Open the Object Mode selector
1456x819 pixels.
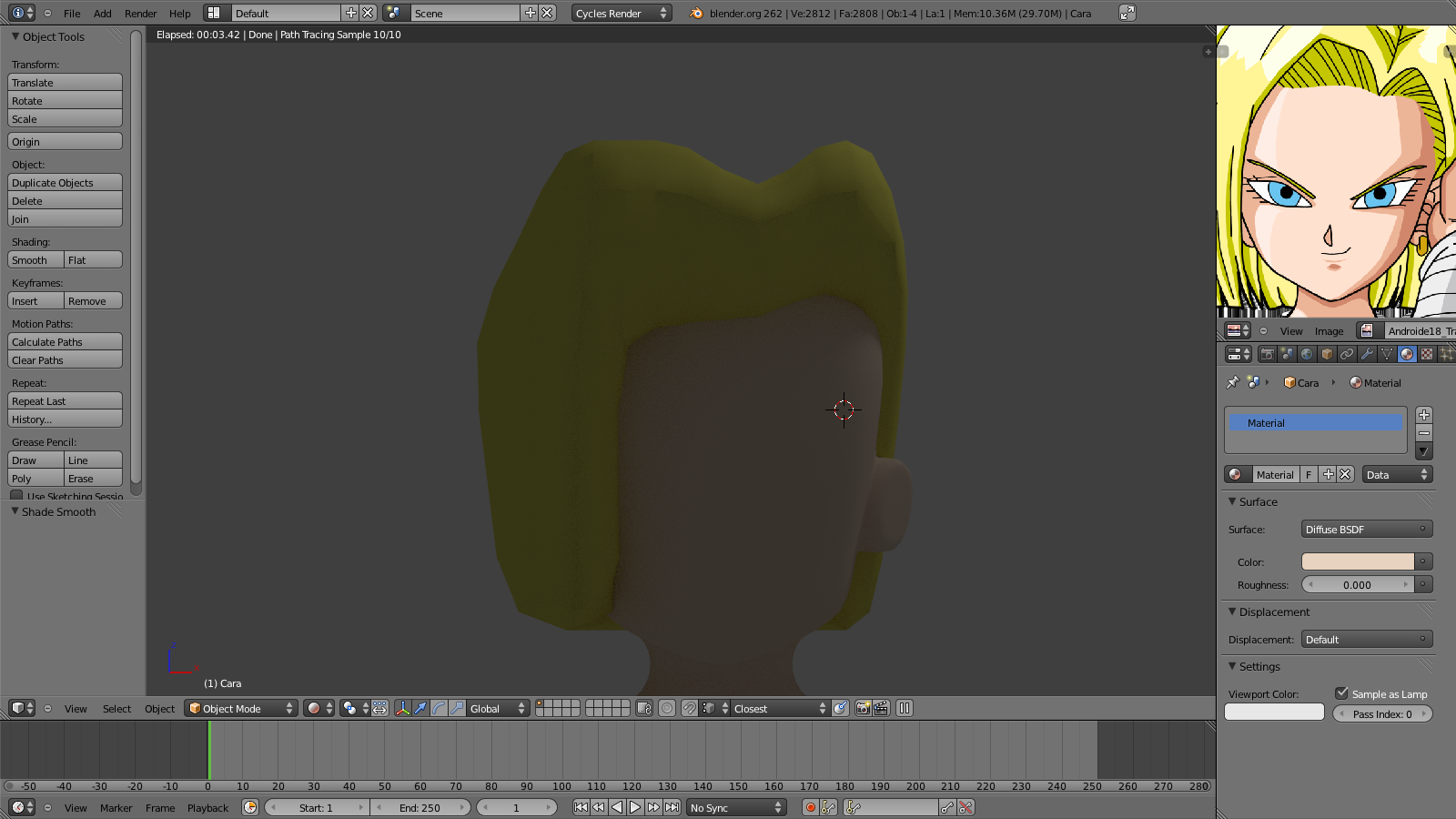(241, 708)
